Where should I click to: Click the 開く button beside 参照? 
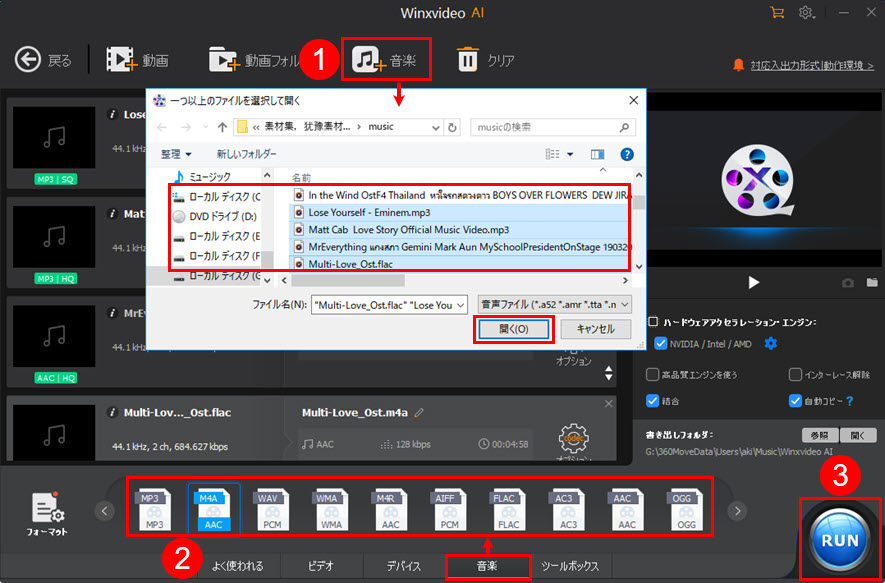coord(858,435)
